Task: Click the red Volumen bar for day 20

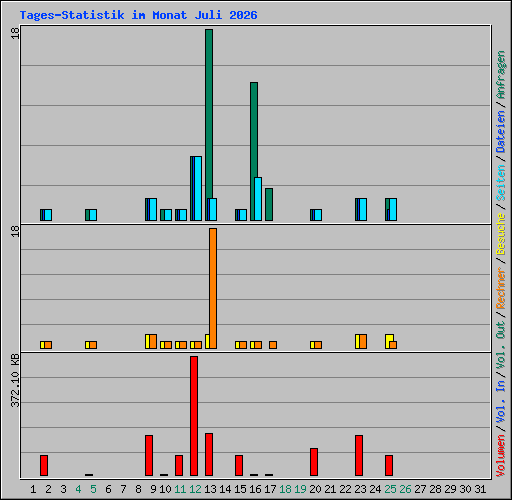Action: 314,462
